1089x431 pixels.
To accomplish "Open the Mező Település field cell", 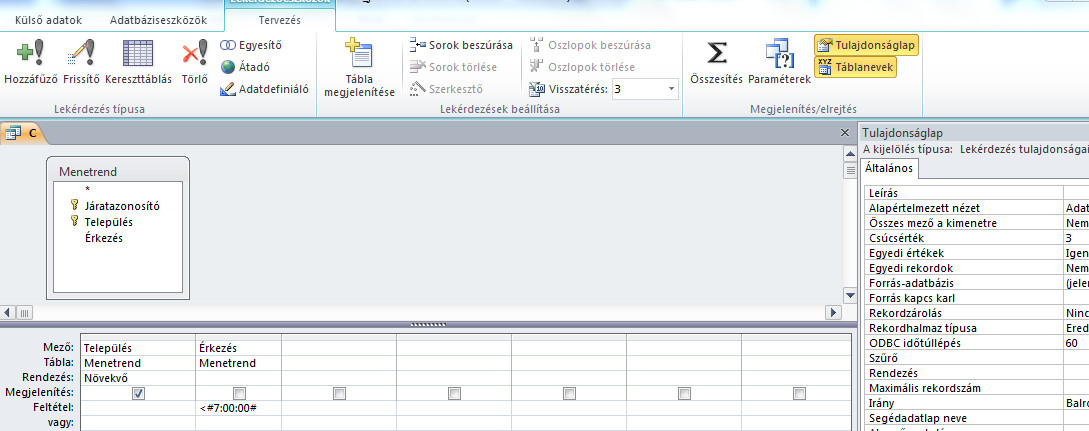I will coord(138,348).
